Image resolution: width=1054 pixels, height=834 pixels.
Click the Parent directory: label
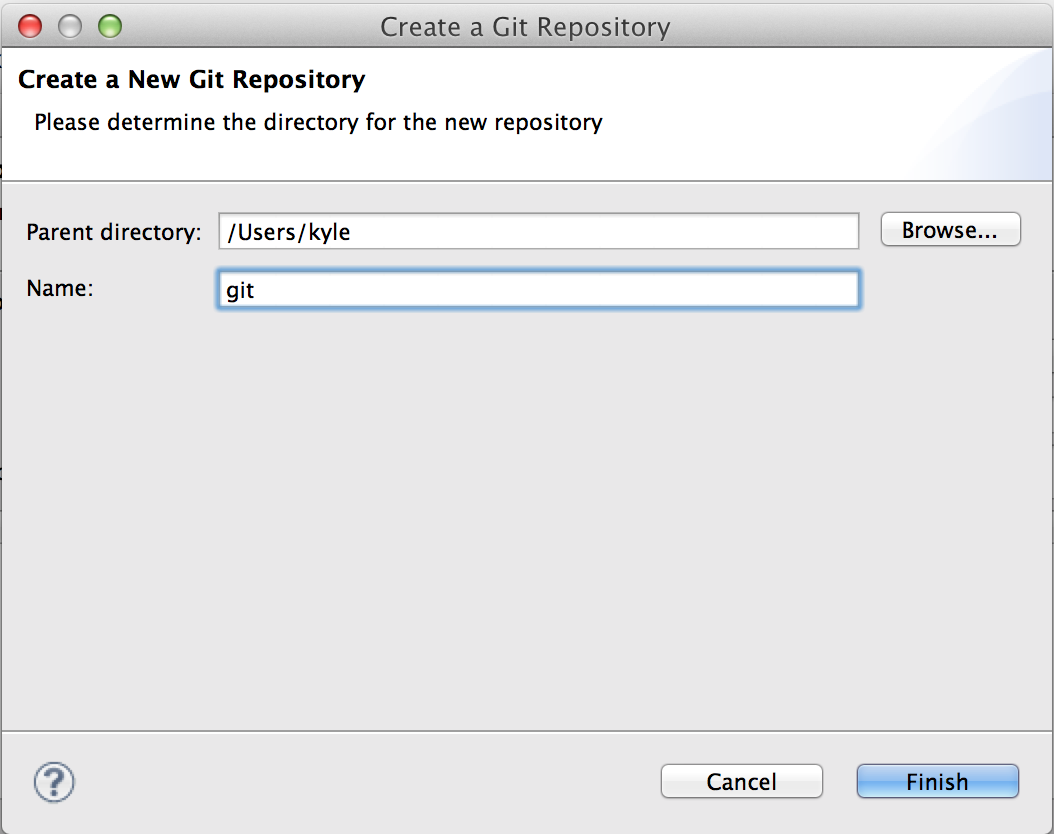[114, 233]
